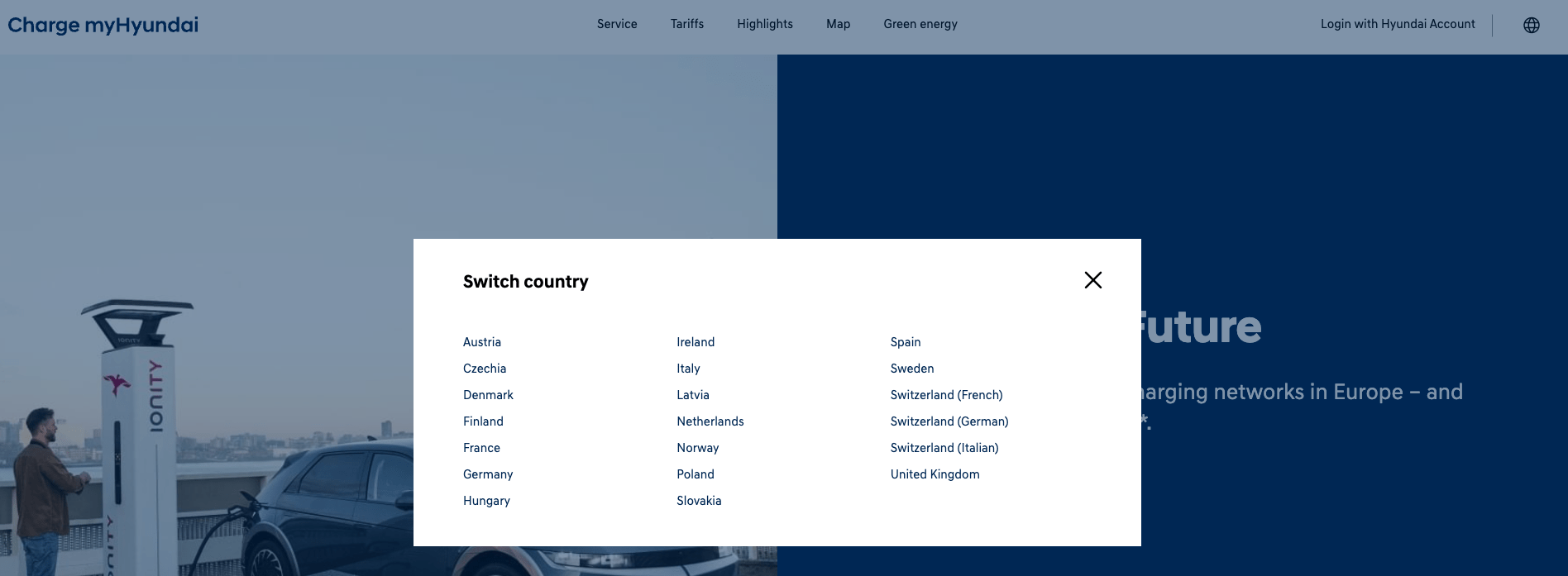This screenshot has height=576, width=1568.
Task: Open the Map page
Action: tap(838, 24)
